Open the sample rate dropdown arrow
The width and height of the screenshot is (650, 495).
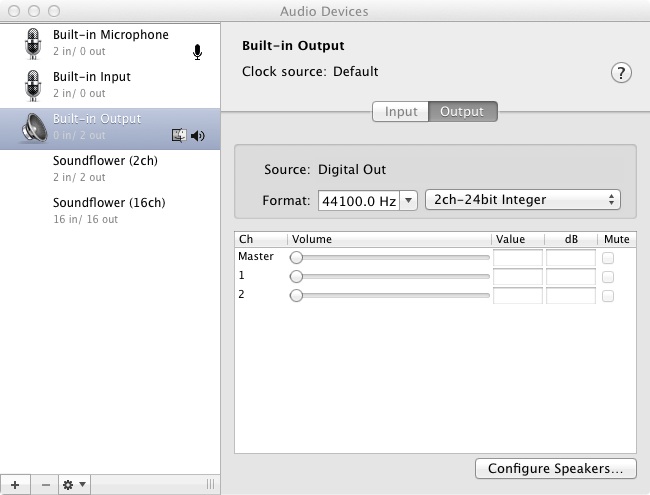click(408, 201)
